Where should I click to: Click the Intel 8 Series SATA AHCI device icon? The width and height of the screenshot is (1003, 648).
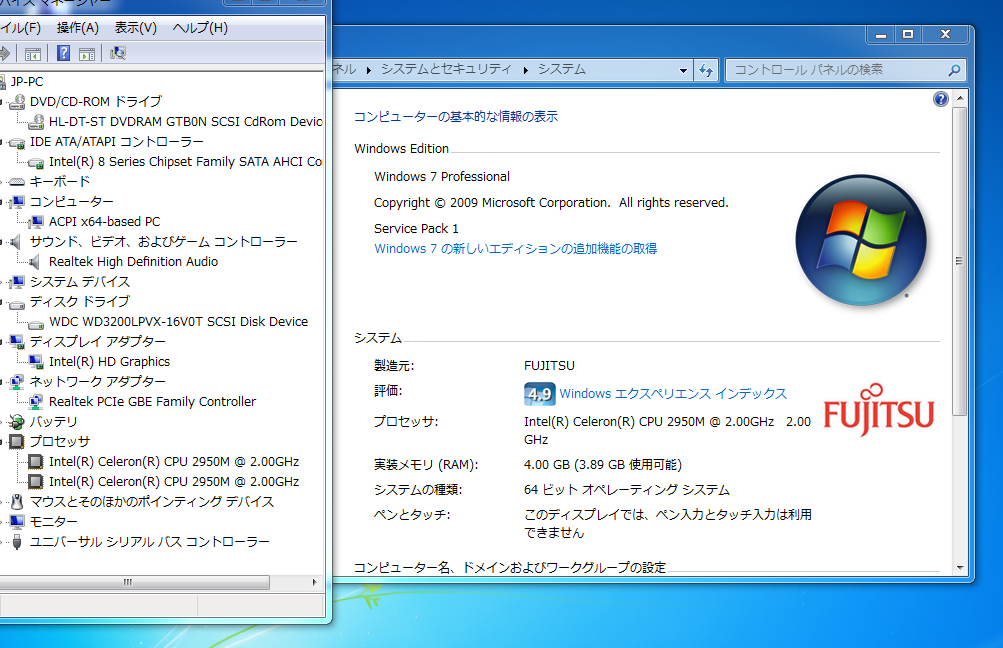click(36, 162)
